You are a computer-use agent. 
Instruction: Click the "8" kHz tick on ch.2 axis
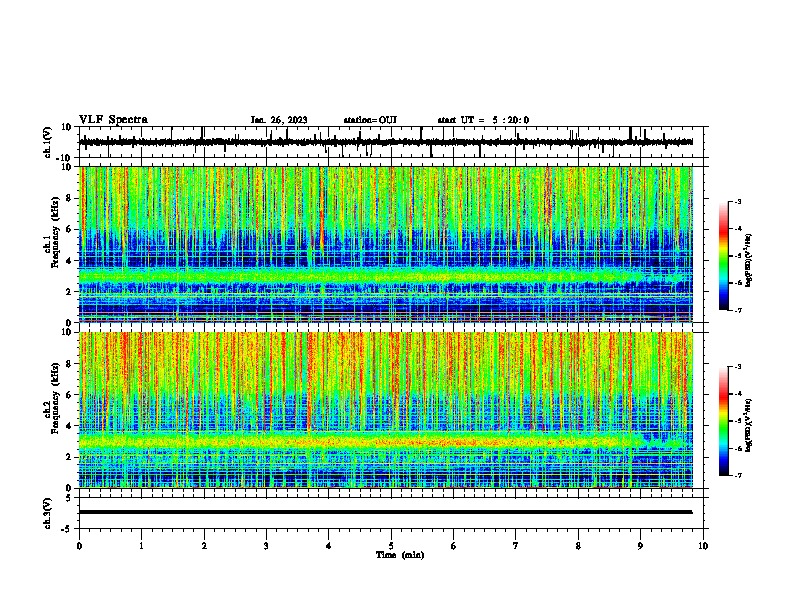[70, 364]
